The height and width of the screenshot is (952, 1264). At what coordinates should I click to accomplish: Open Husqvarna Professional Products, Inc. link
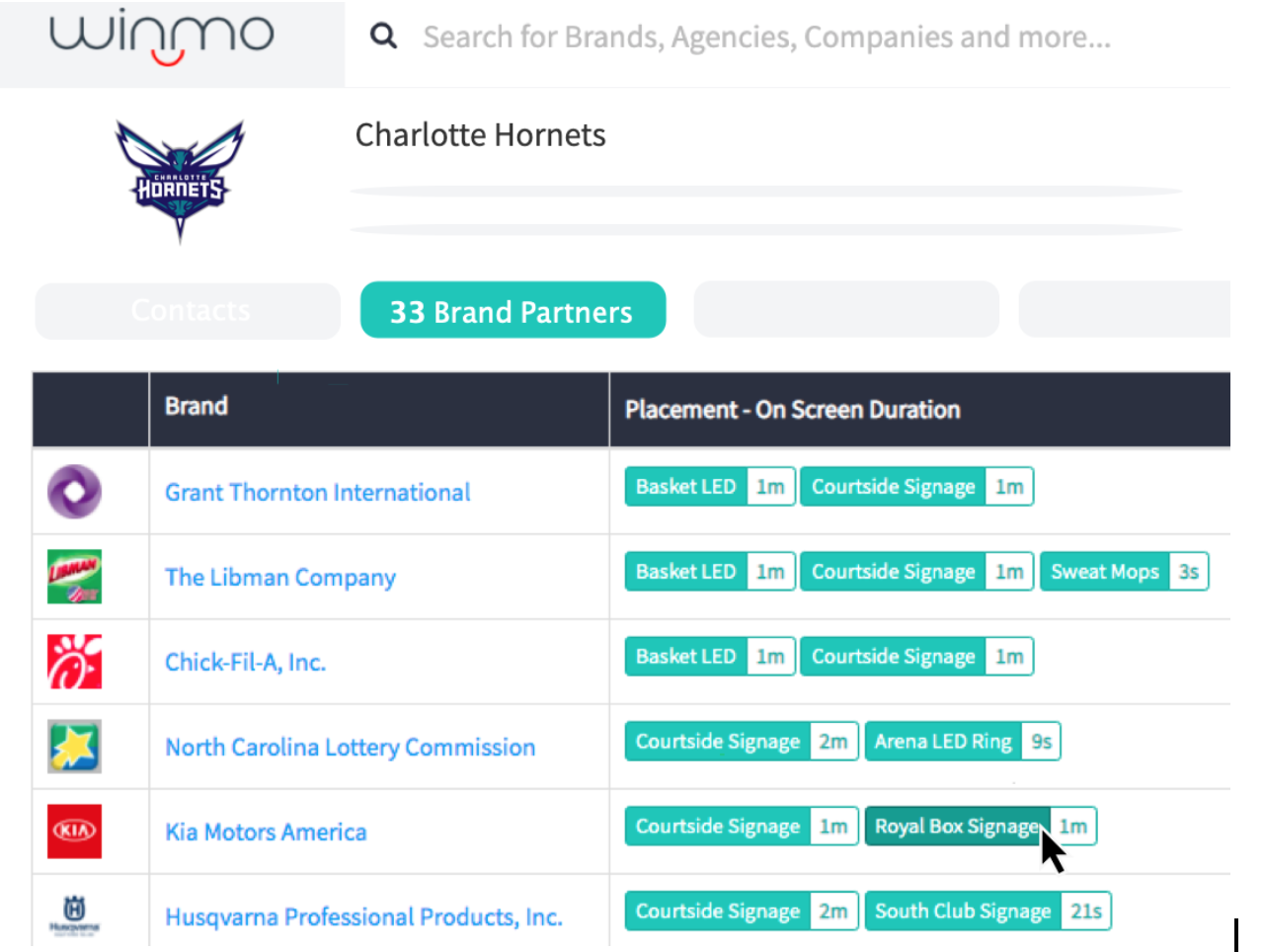pos(363,917)
